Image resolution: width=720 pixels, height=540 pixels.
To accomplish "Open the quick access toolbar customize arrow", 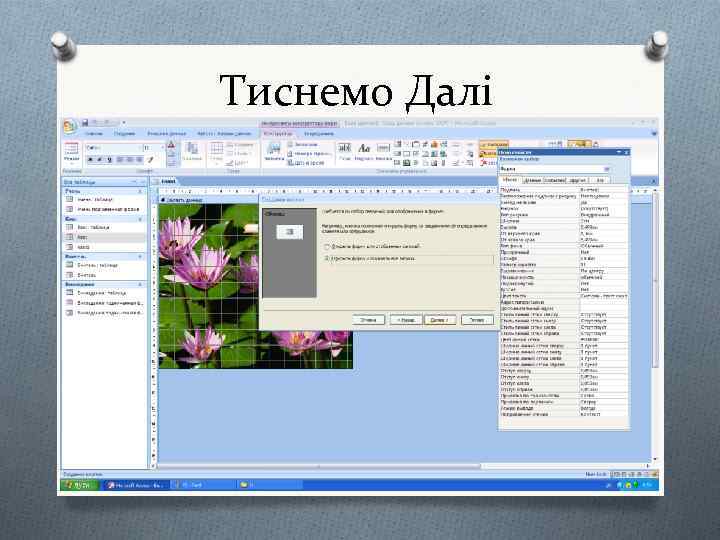I will [124, 123].
